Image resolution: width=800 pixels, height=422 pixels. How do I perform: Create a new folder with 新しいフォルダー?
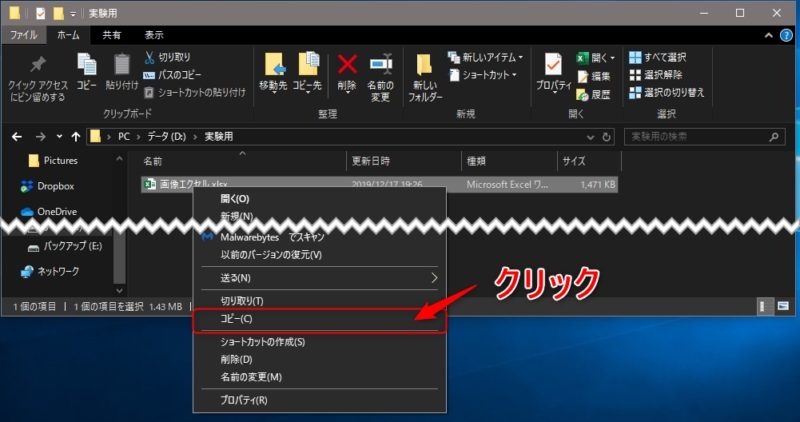click(424, 78)
